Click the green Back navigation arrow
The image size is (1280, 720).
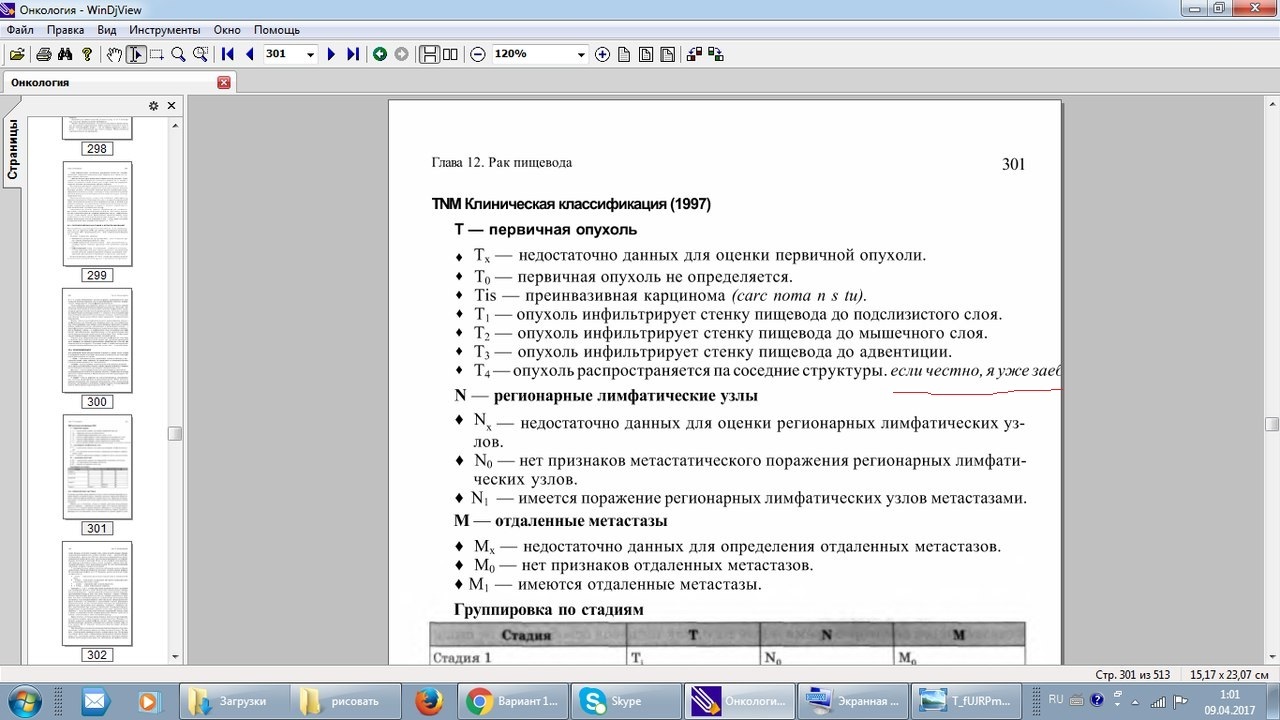380,54
